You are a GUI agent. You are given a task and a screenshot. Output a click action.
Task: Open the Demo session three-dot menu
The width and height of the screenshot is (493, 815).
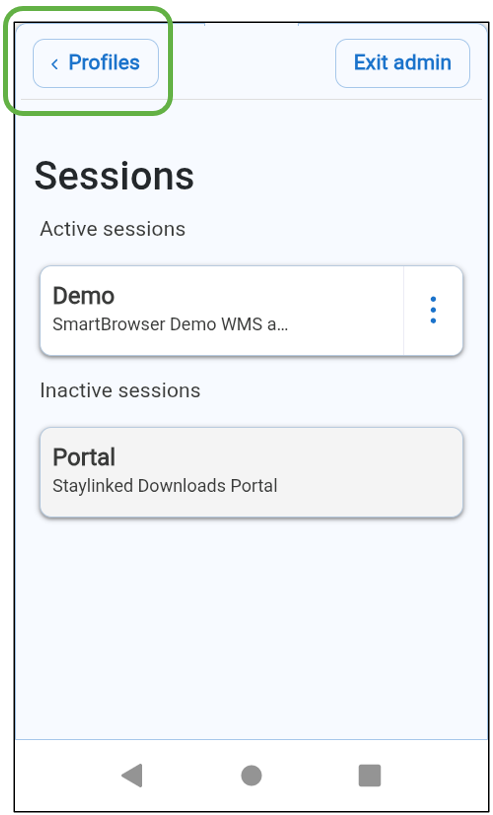(433, 310)
